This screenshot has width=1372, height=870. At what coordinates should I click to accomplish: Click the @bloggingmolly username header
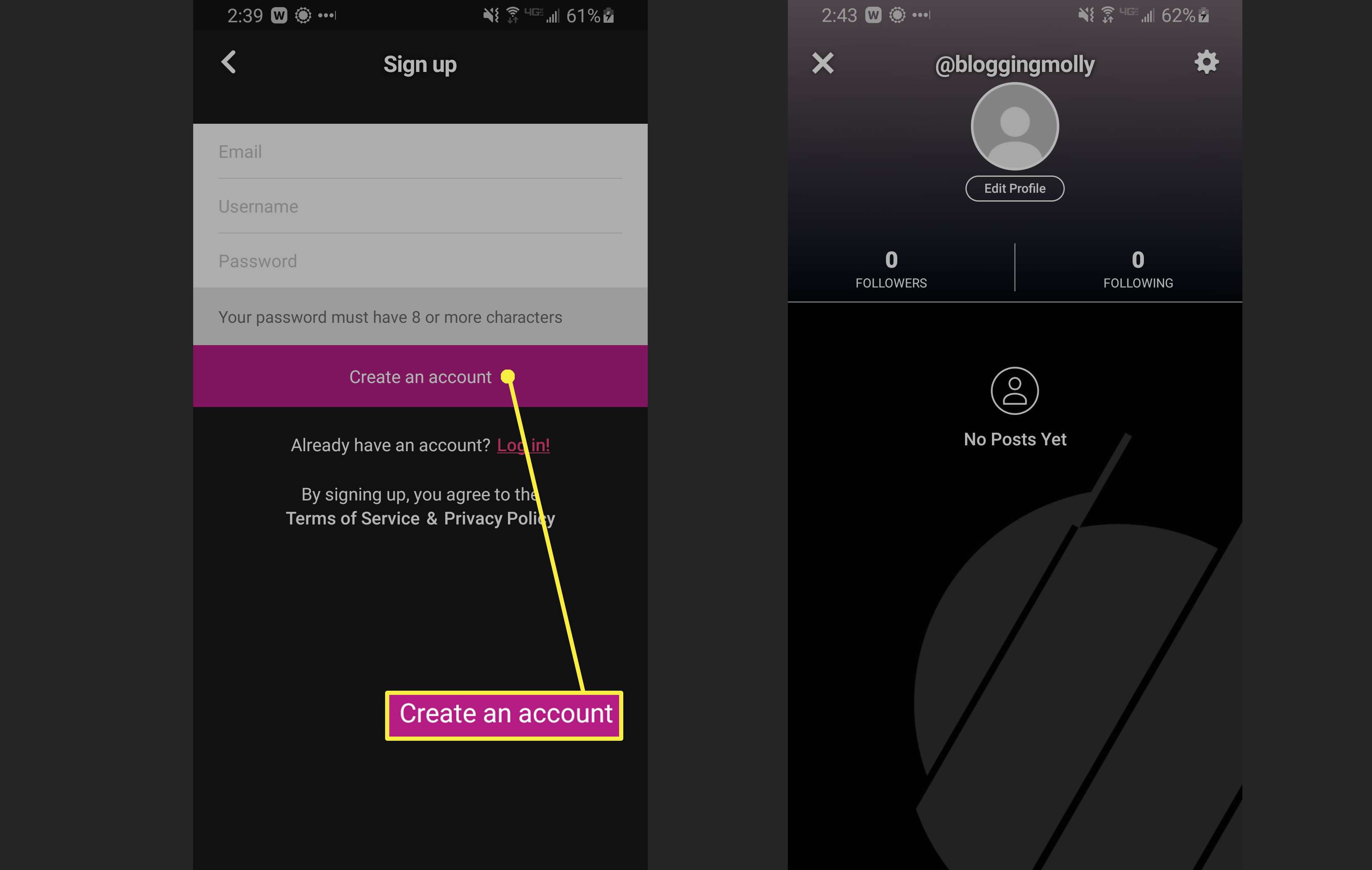click(x=1013, y=62)
